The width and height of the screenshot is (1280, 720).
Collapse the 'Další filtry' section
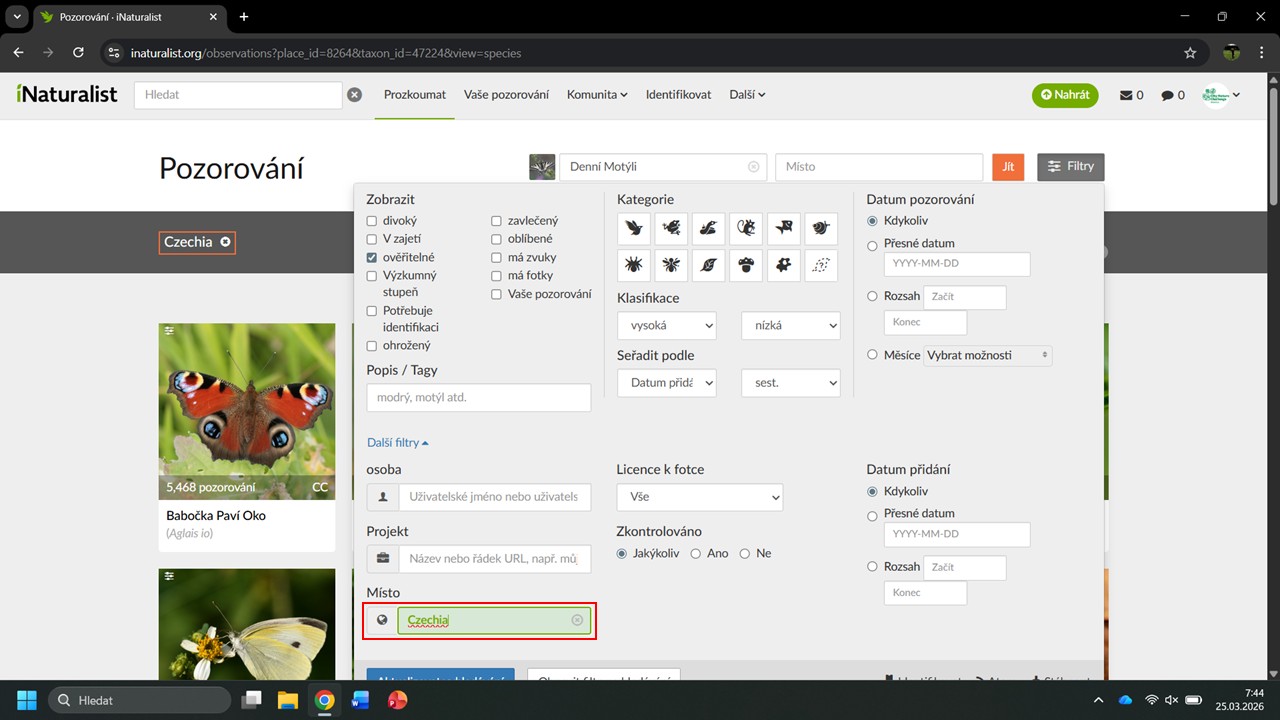(x=398, y=442)
